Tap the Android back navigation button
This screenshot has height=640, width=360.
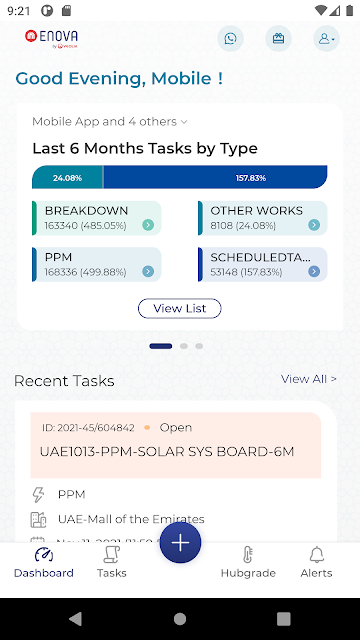pos(76,619)
